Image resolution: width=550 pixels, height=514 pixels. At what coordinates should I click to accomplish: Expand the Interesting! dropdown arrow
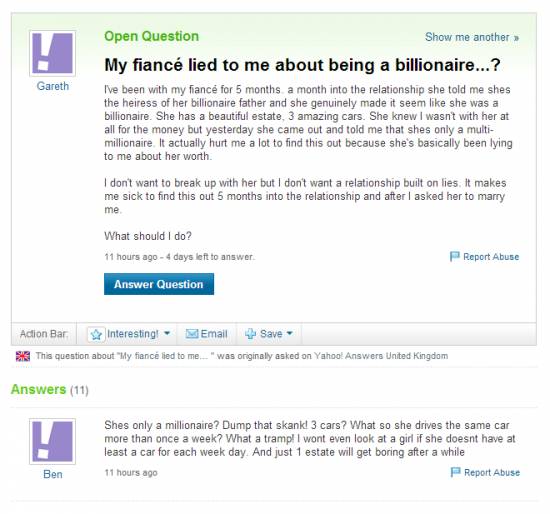click(x=167, y=333)
